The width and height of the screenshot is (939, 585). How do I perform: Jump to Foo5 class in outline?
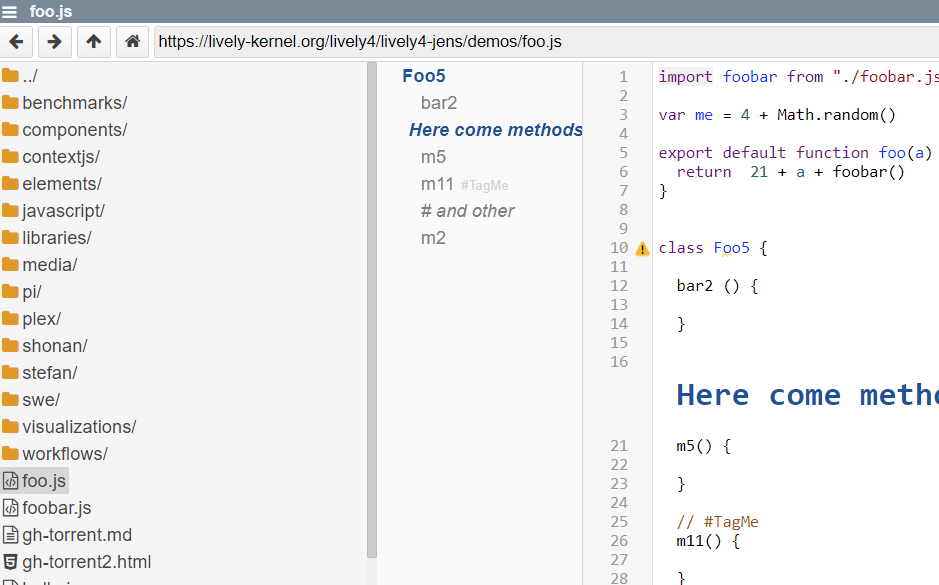[x=423, y=76]
